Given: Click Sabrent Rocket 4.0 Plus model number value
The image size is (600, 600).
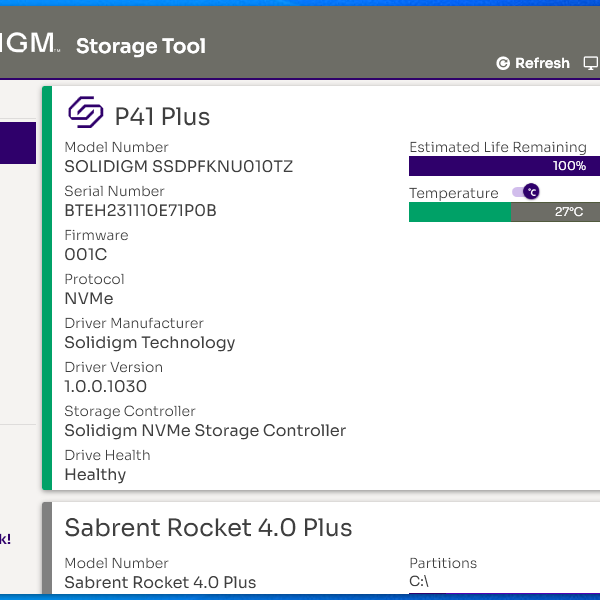Looking at the screenshot, I should [x=160, y=582].
